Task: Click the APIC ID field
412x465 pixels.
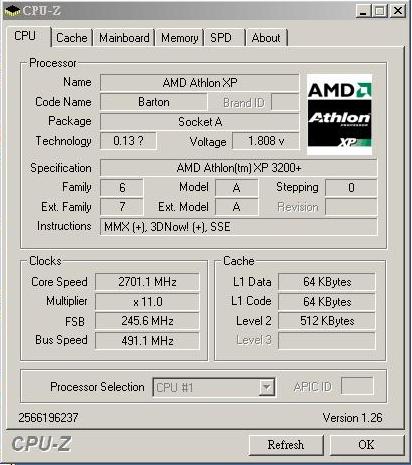Action: click(357, 386)
